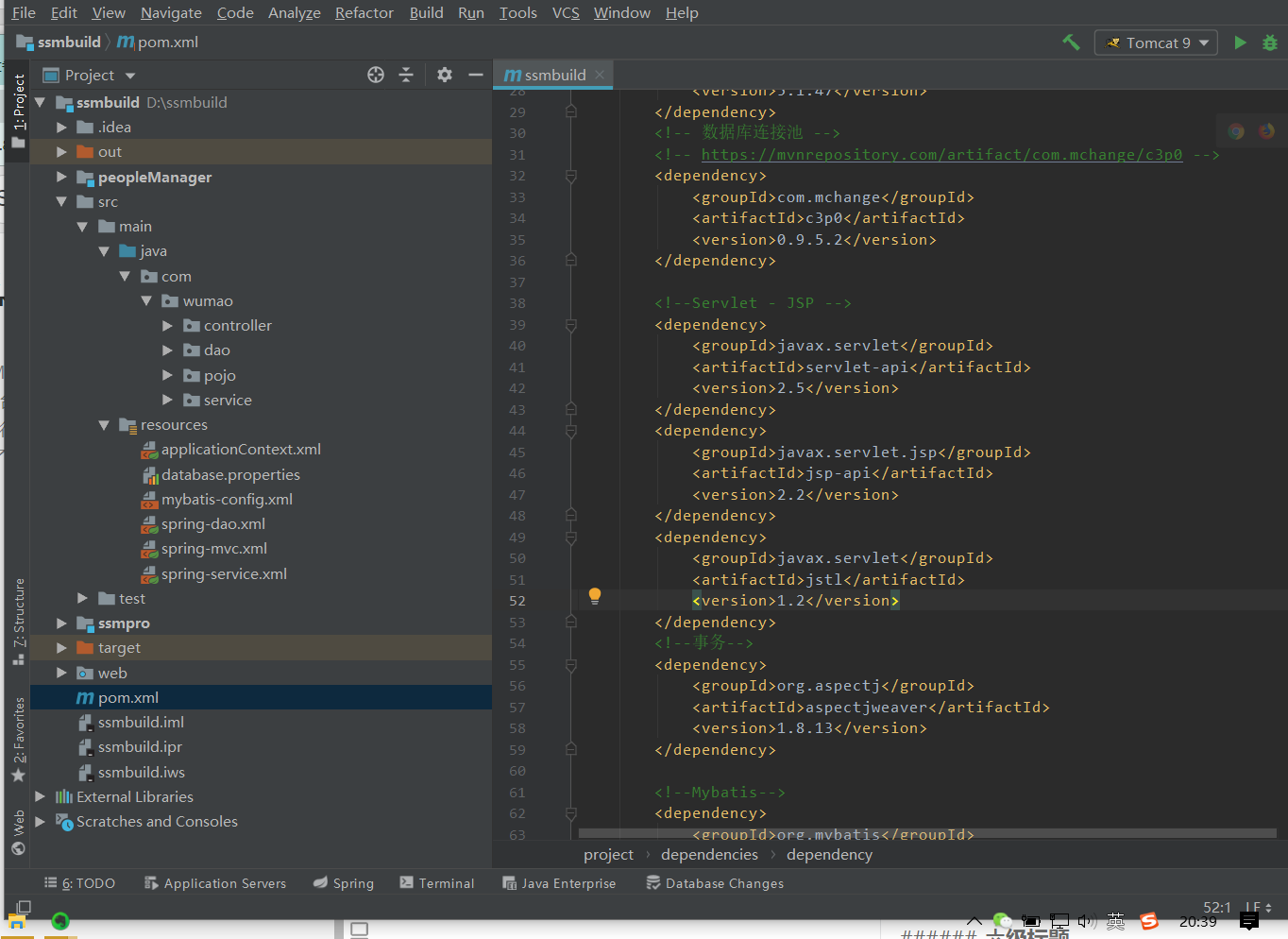Collapse the resources folder

coord(104,425)
